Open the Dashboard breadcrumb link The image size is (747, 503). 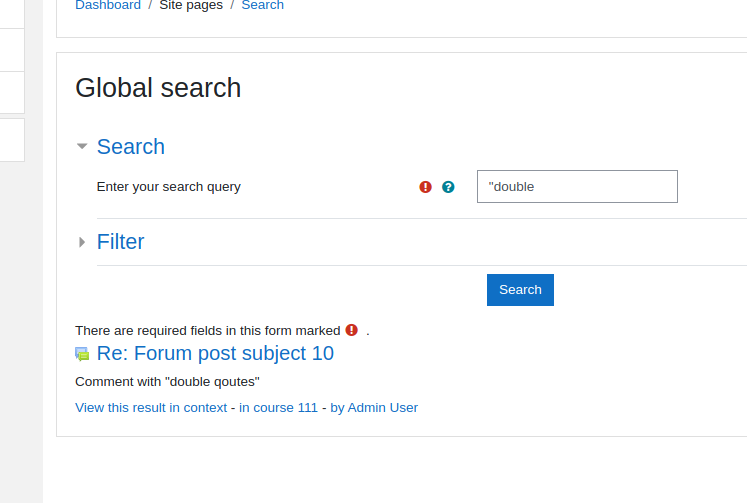tap(108, 5)
